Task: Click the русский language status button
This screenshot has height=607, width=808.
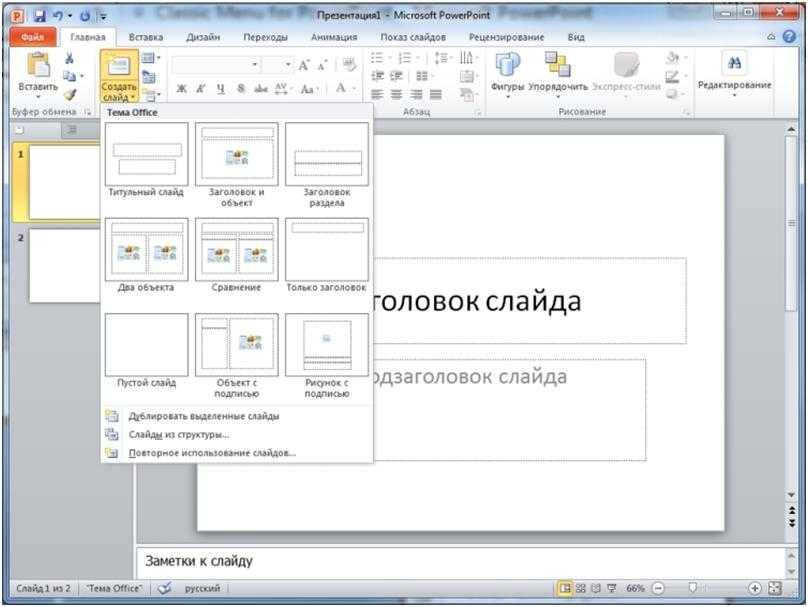Action: point(202,588)
